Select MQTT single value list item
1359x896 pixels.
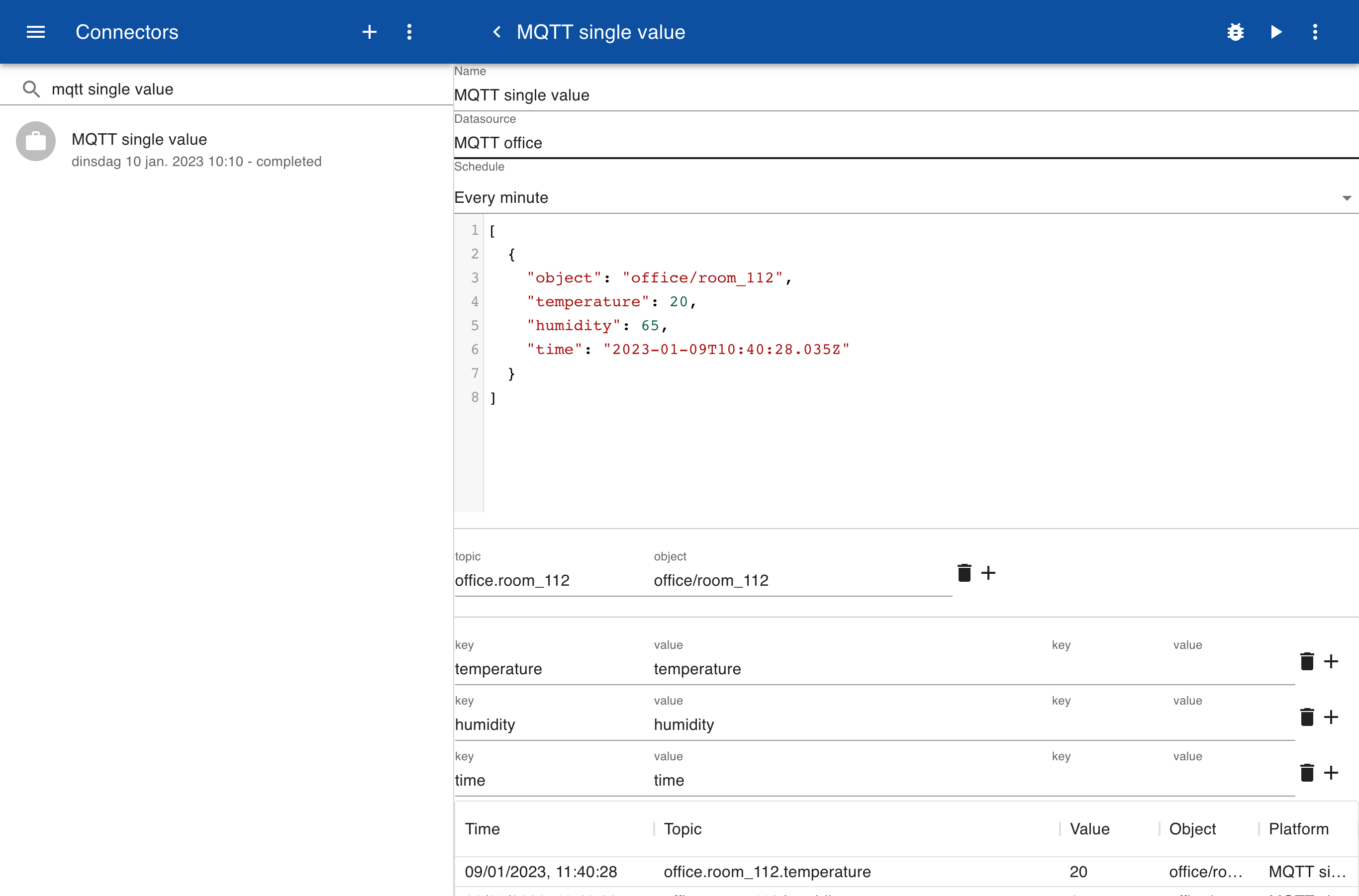[x=227, y=149]
